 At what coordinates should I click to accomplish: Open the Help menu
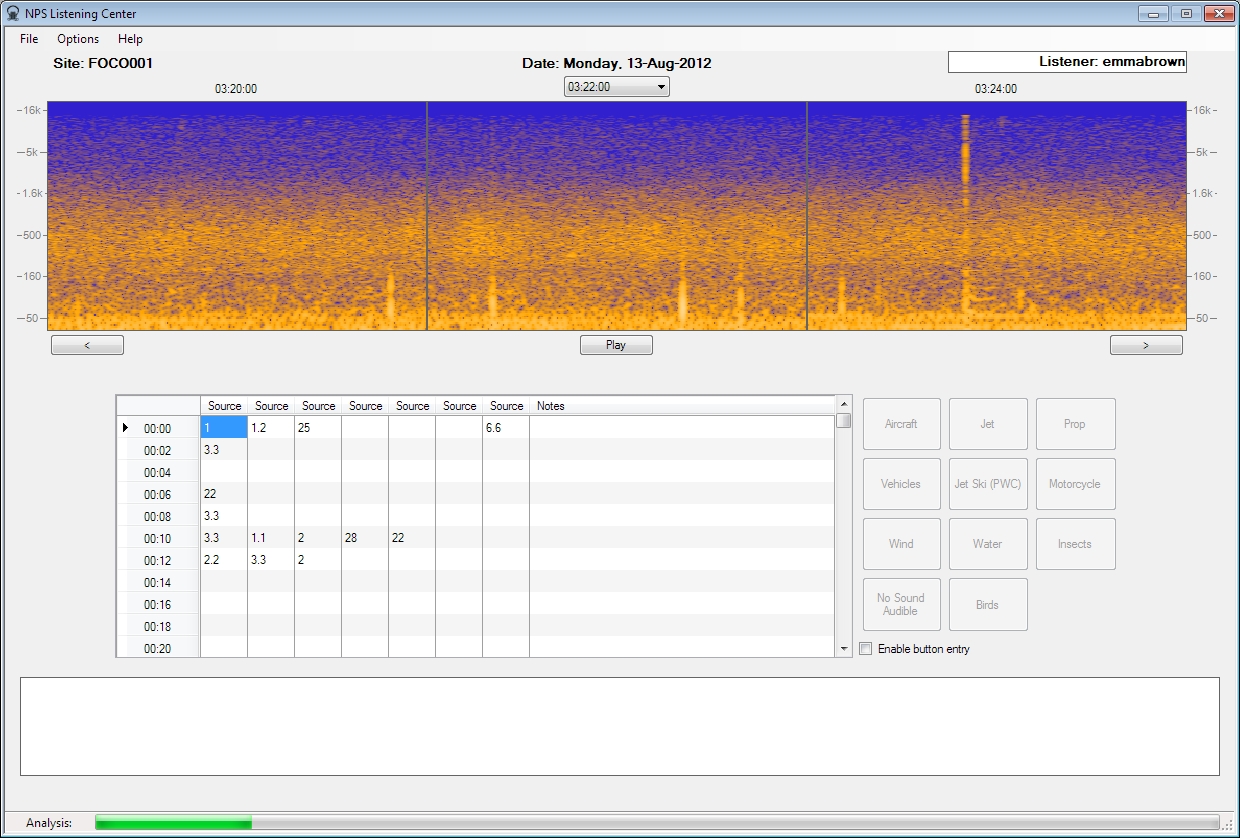130,39
